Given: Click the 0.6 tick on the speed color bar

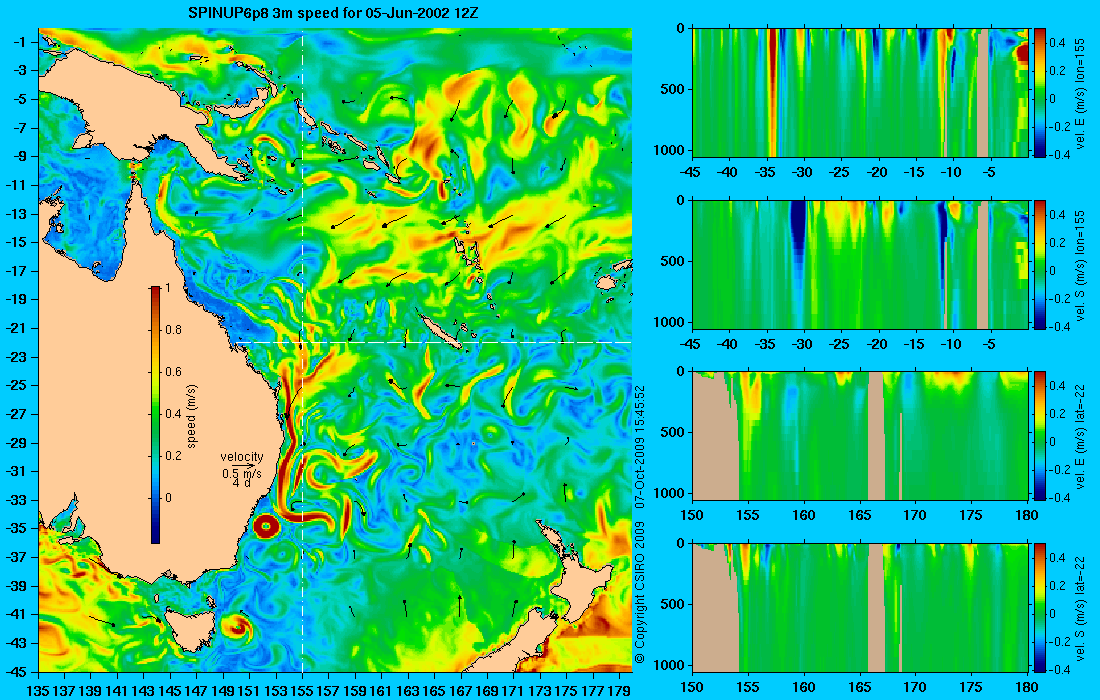Looking at the screenshot, I should tap(173, 372).
